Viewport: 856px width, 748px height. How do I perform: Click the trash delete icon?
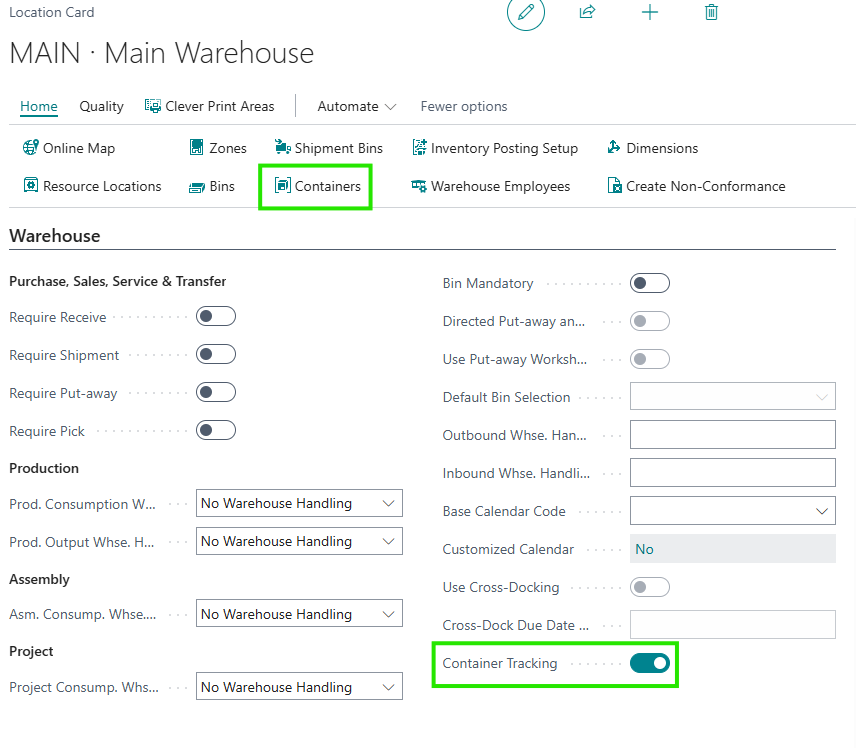tap(711, 13)
